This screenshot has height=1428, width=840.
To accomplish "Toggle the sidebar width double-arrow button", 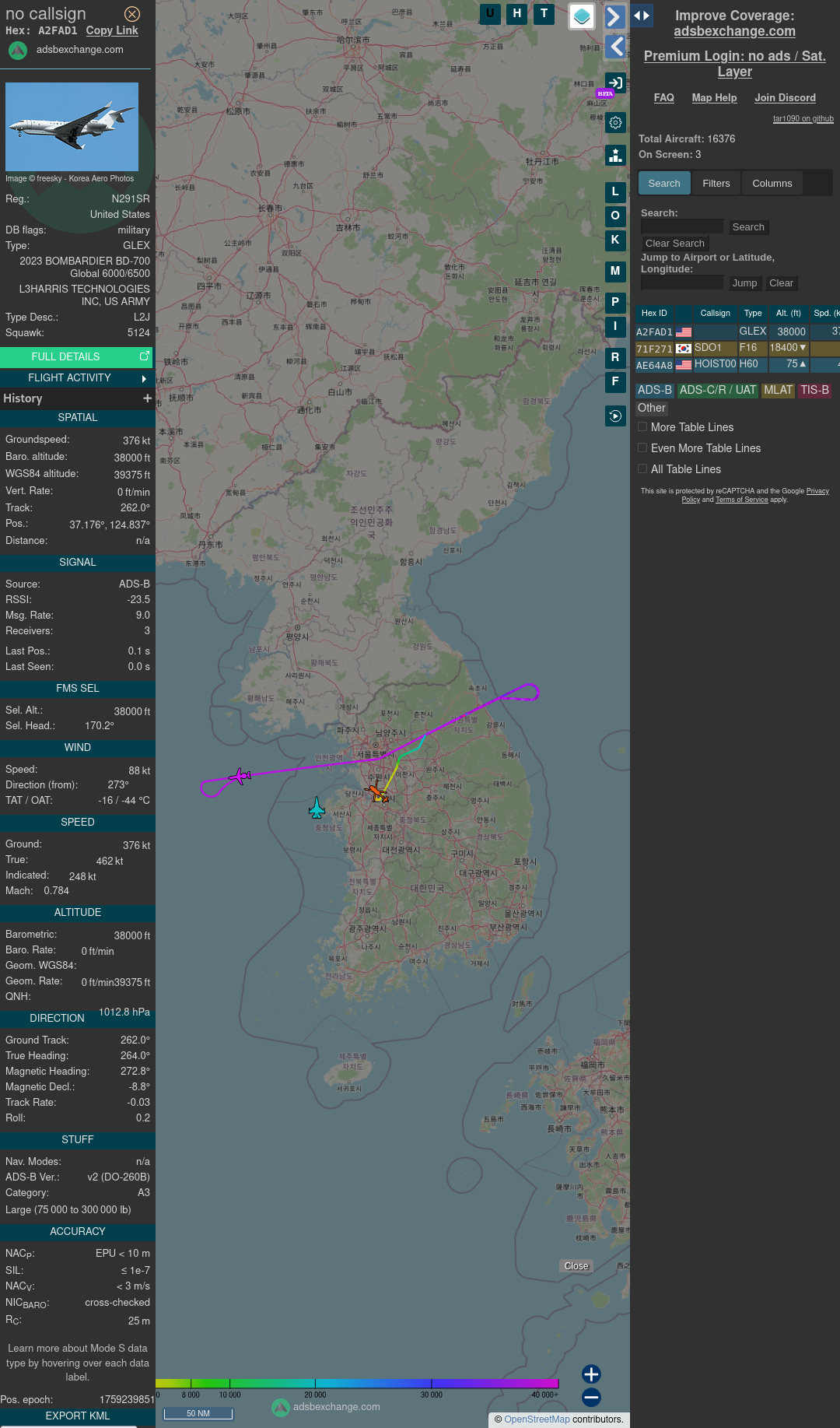I will (642, 16).
